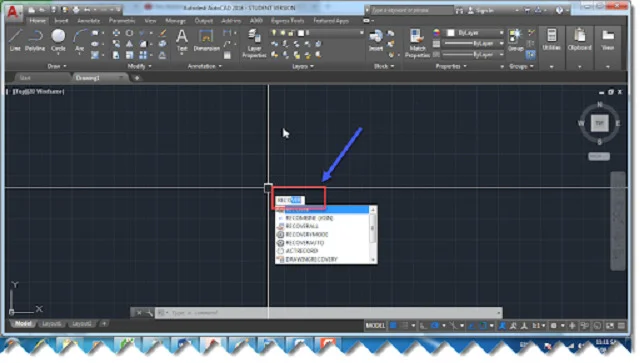
Task: Expand the Block panel
Action: coord(384,66)
